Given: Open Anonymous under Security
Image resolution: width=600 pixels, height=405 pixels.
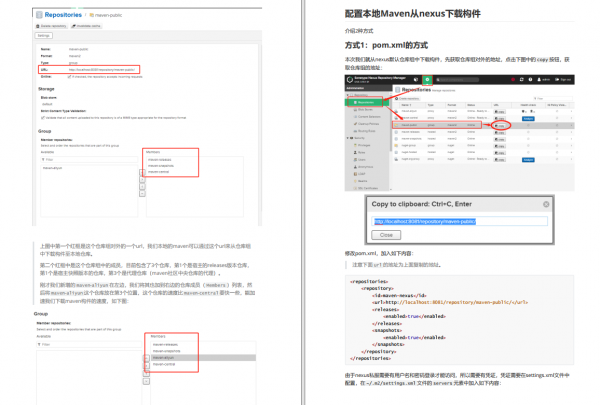Looking at the screenshot, I should [364, 167].
